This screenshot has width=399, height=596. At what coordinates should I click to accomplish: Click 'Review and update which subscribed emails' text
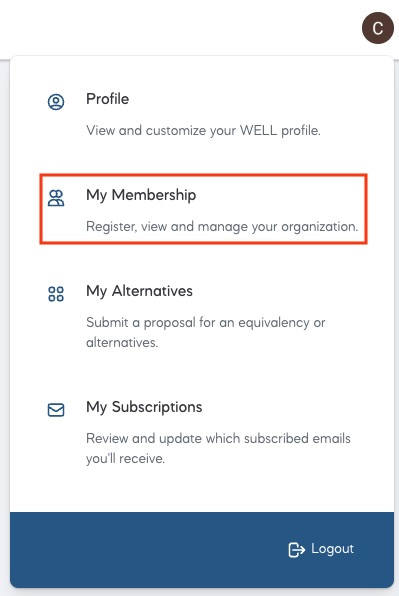point(218,438)
